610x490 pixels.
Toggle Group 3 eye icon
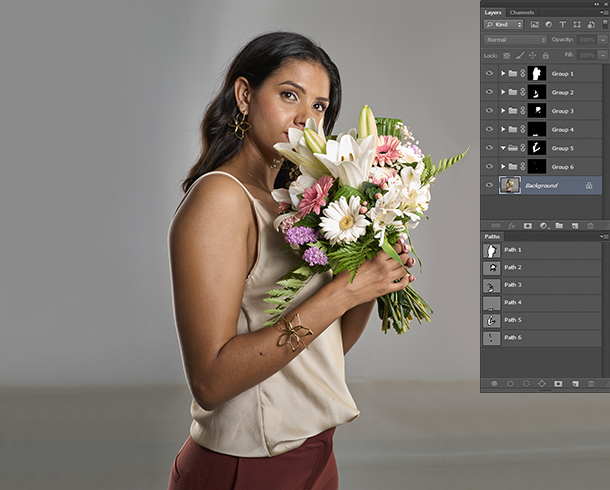click(x=489, y=110)
